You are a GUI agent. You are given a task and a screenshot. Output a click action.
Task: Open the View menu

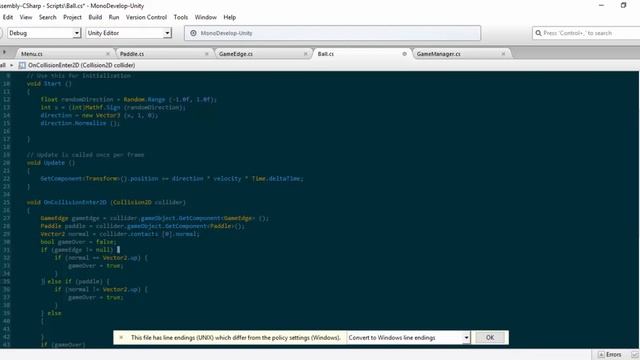coord(26,17)
